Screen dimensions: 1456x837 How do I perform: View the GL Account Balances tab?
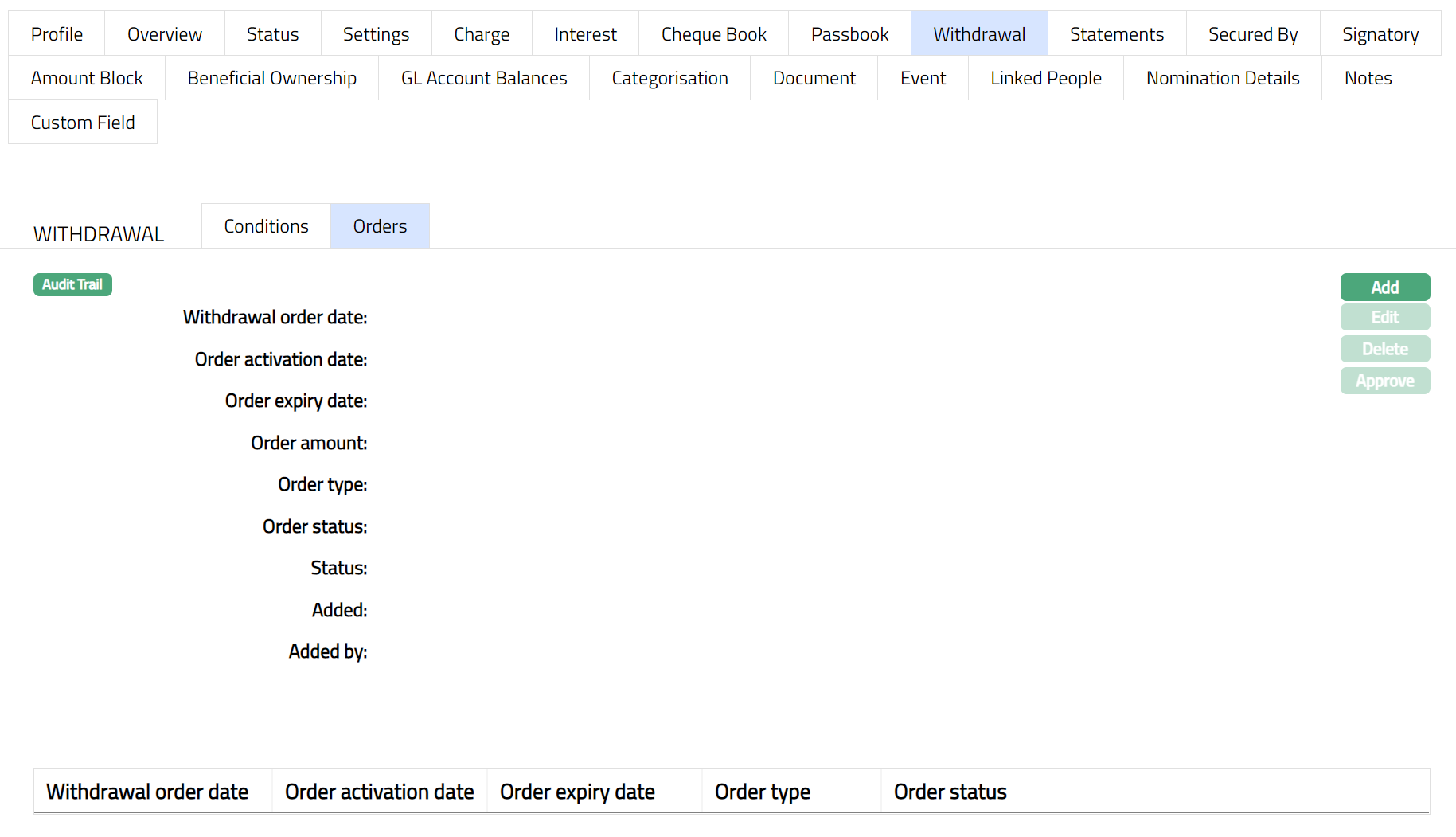pos(484,78)
